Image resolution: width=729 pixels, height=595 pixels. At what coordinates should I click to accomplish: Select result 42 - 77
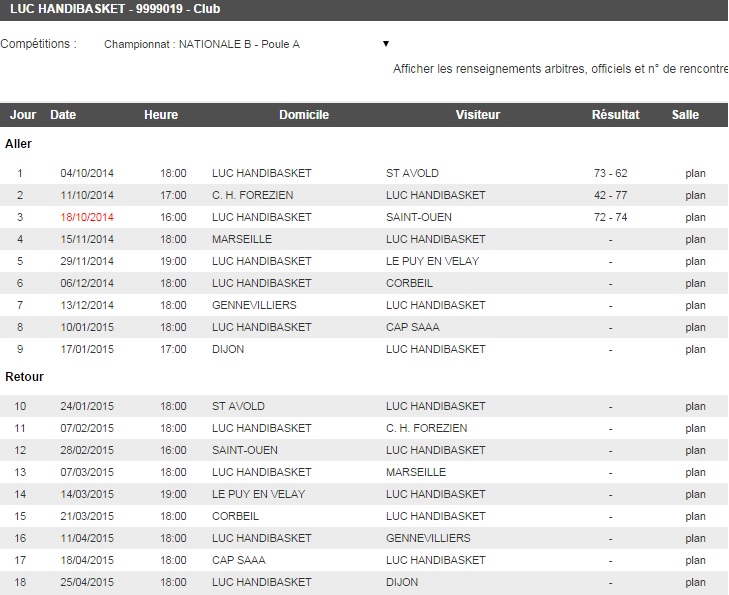tap(610, 195)
